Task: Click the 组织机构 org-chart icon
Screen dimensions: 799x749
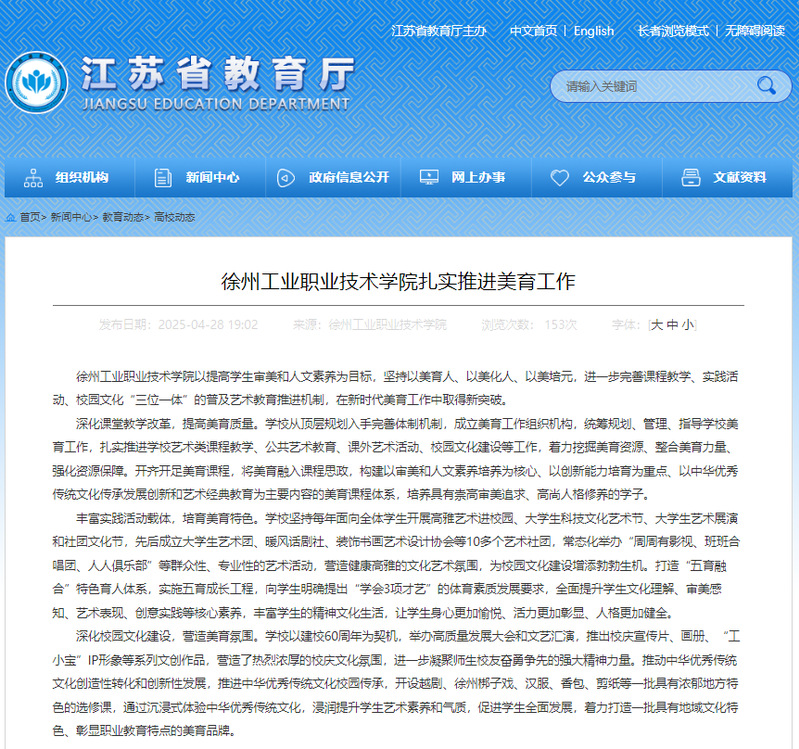Action: [x=33, y=178]
